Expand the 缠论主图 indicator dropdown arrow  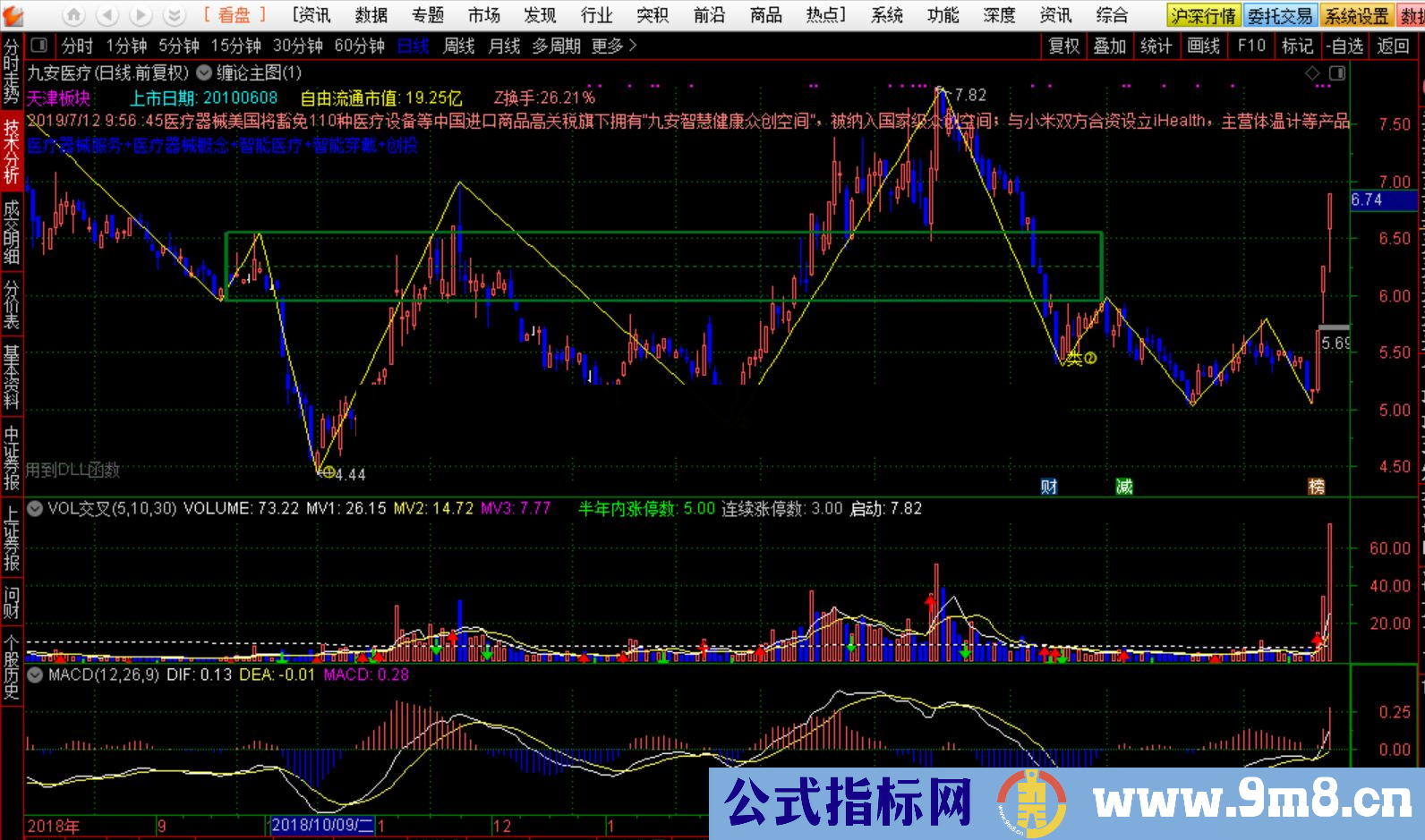204,72
